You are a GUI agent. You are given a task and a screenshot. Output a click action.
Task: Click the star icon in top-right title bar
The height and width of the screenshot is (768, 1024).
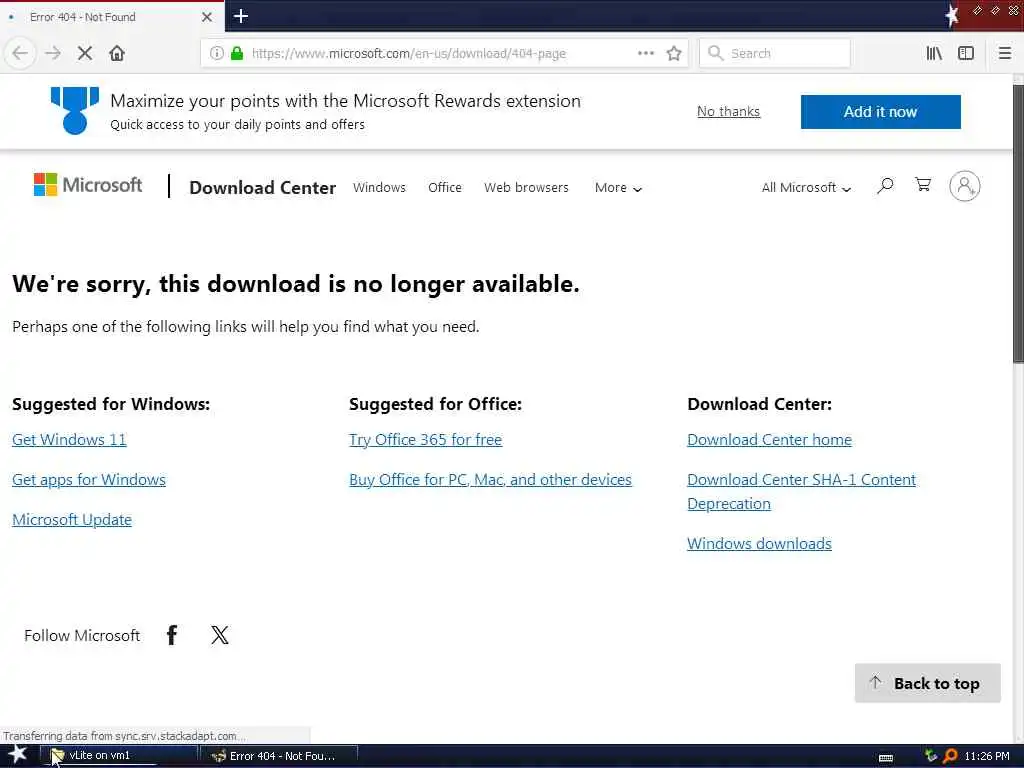(952, 15)
